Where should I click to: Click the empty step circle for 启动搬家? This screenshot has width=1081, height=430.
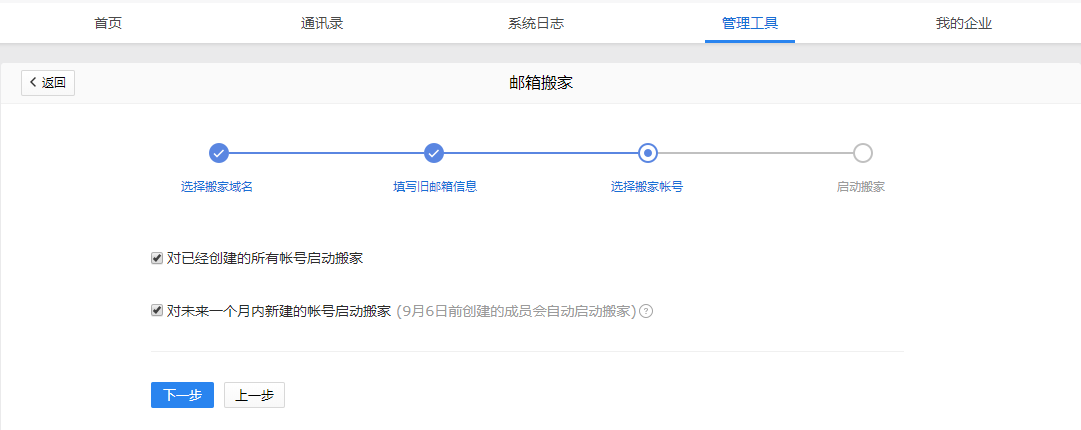(x=862, y=153)
